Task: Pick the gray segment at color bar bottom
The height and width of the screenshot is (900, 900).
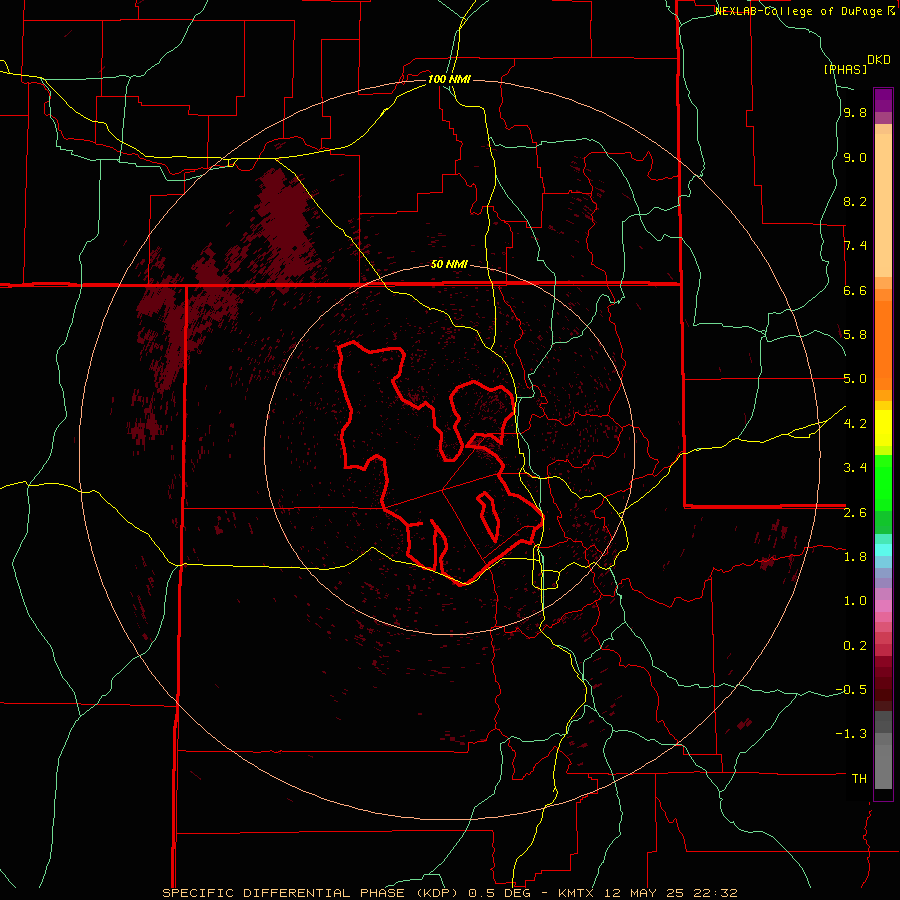Action: 883,766
